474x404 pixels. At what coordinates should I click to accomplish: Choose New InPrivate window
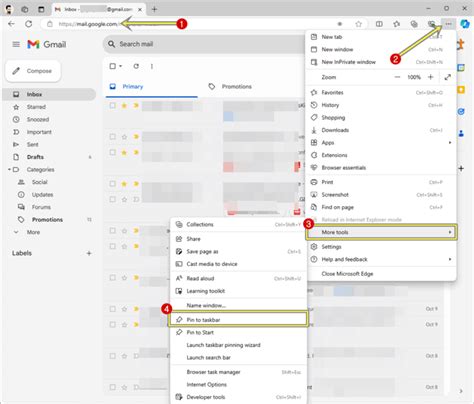point(381,62)
